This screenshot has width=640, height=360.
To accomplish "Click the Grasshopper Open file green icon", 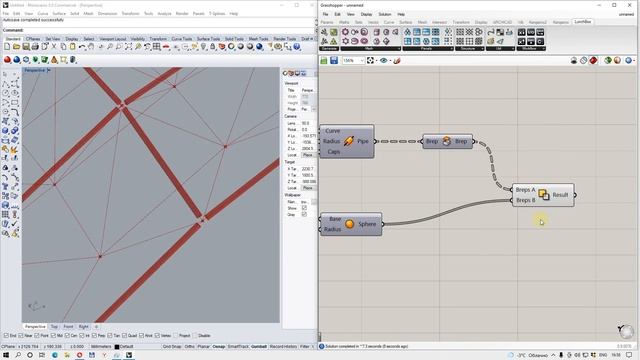I will pyautogui.click(x=324, y=60).
